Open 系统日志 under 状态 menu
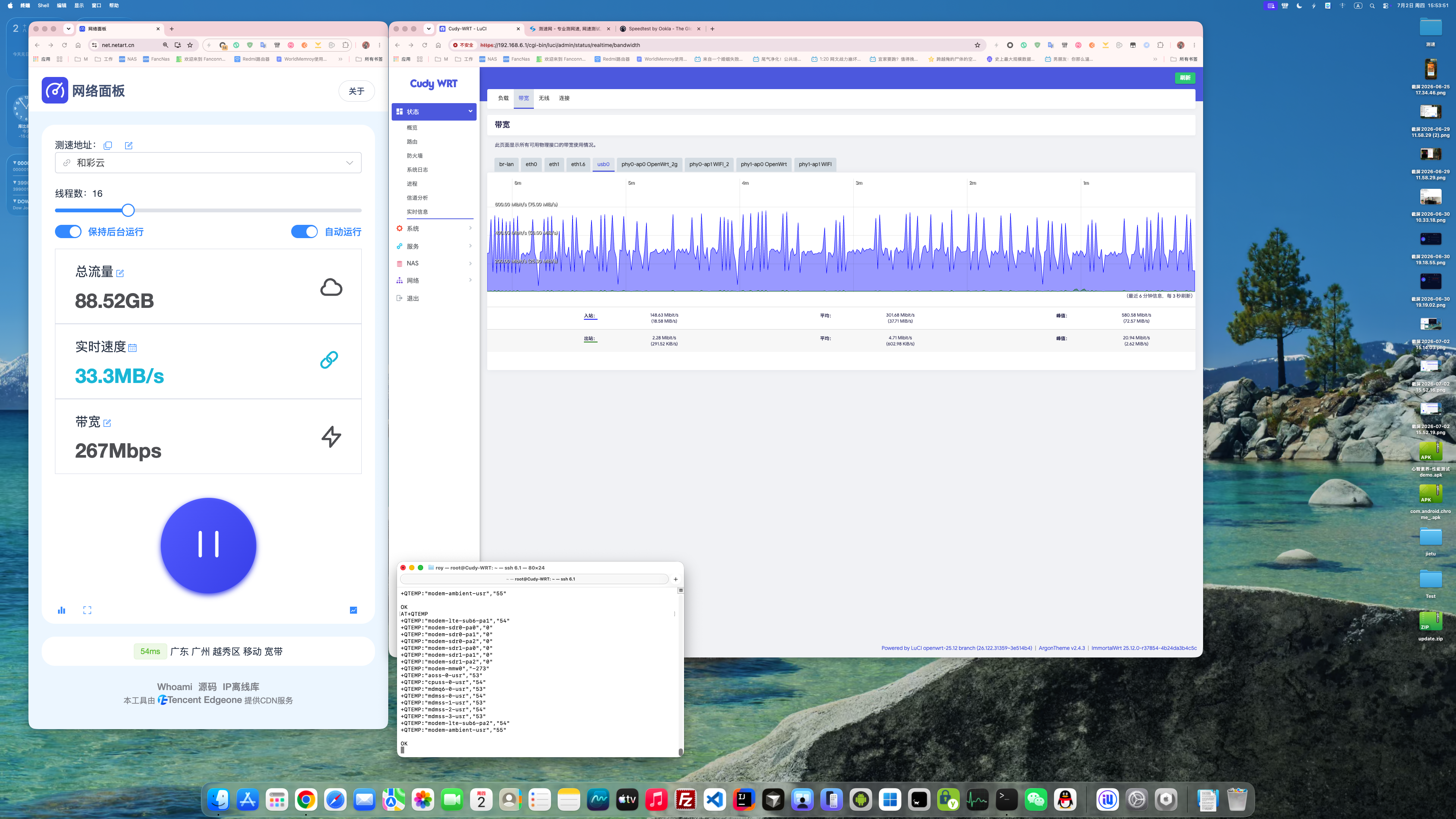The image size is (1456, 819). click(x=417, y=170)
